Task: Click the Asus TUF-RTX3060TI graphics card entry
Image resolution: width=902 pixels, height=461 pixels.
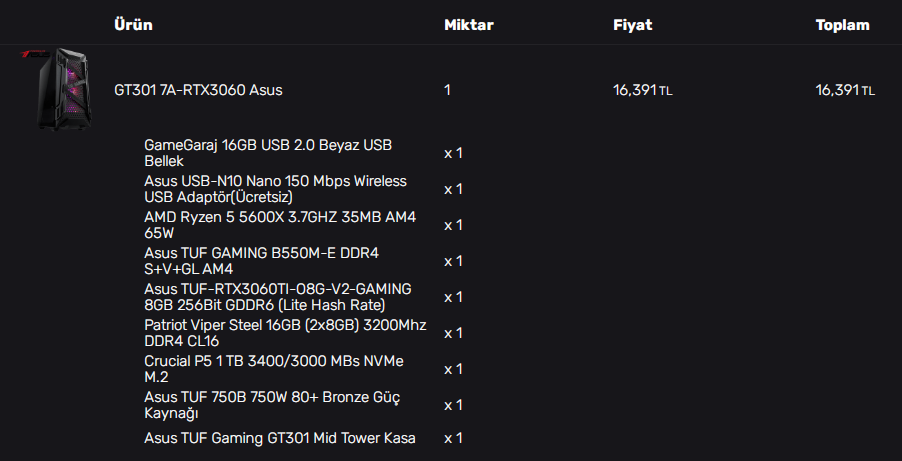Action: tap(277, 297)
